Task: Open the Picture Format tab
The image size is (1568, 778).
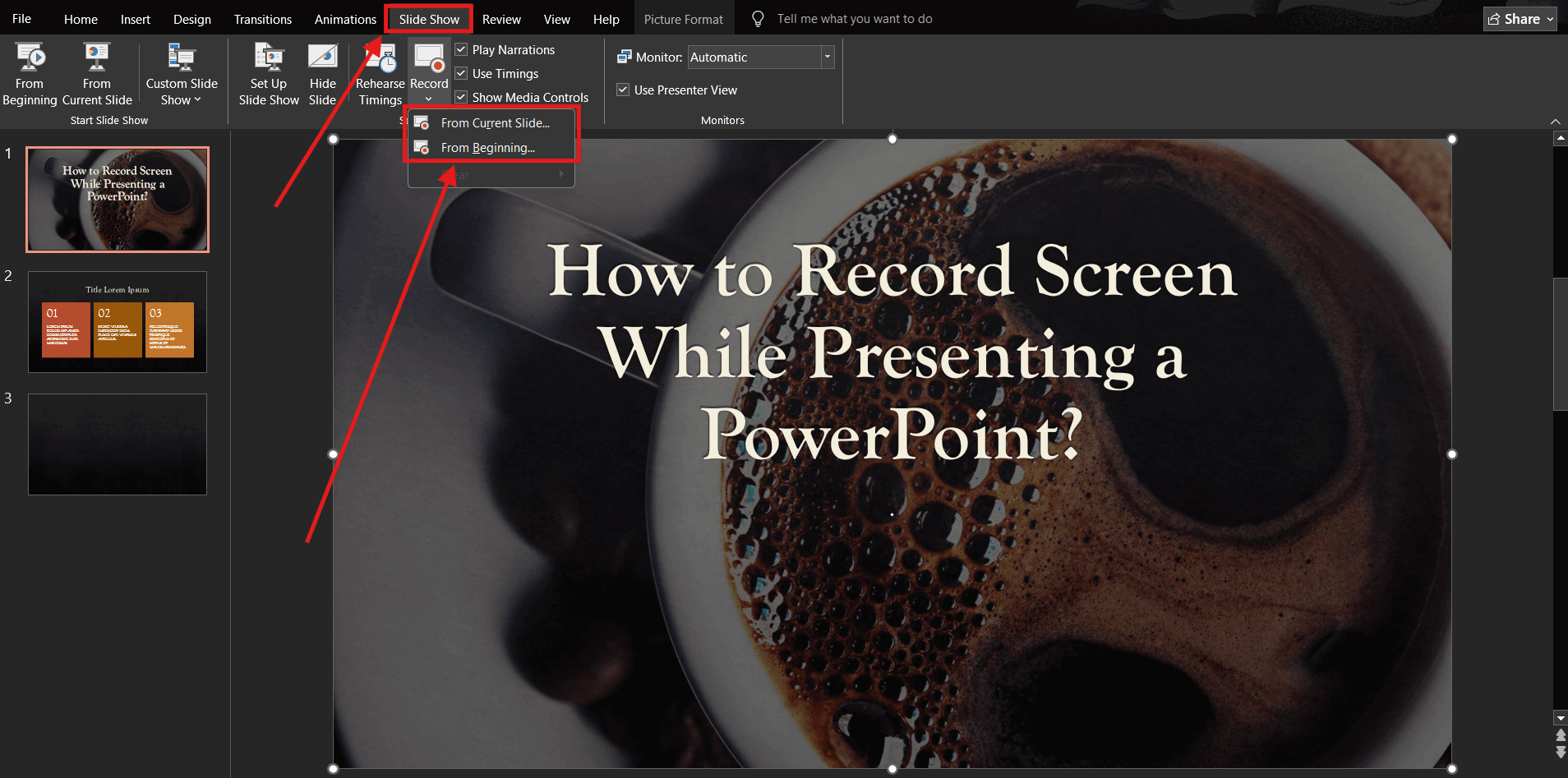Action: [684, 18]
